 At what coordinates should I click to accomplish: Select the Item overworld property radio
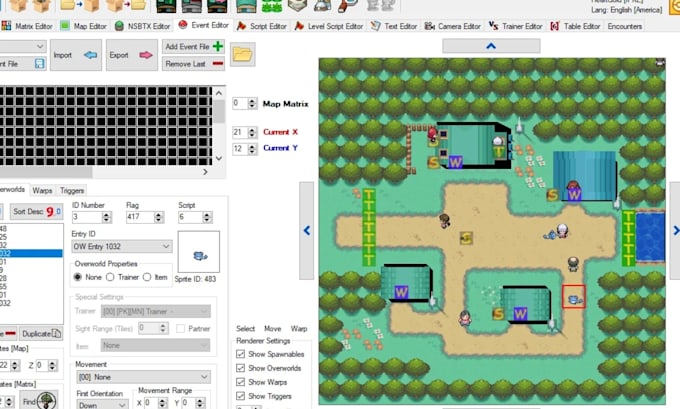click(147, 277)
